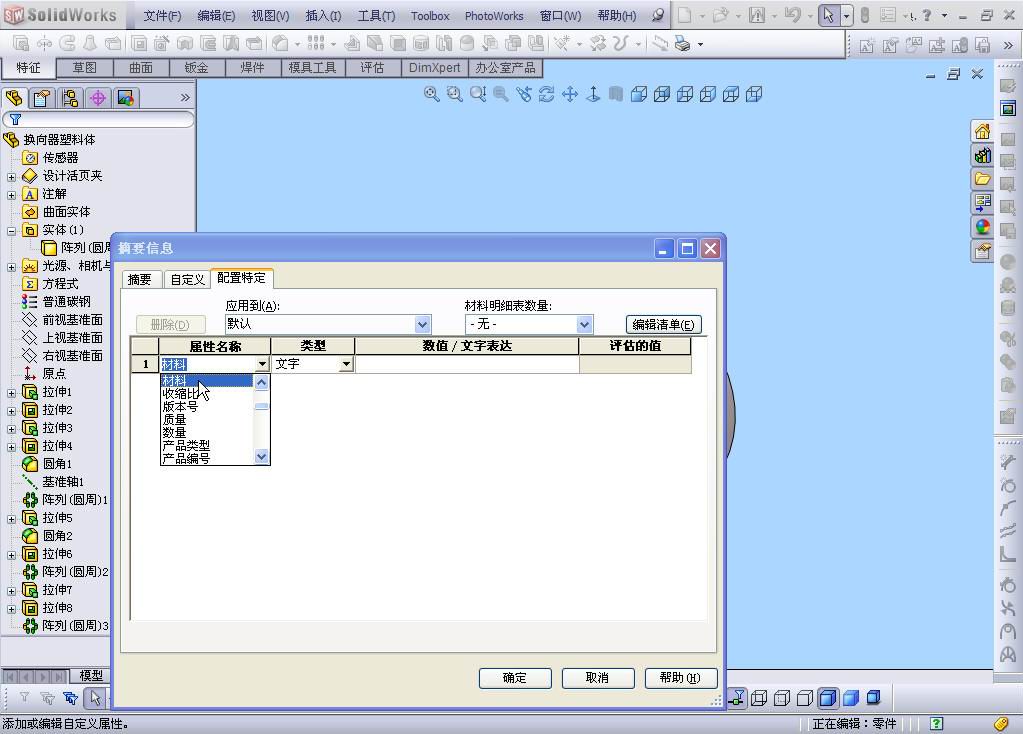Select the Shaded display style icon
Image resolution: width=1023 pixels, height=734 pixels.
click(x=851, y=698)
